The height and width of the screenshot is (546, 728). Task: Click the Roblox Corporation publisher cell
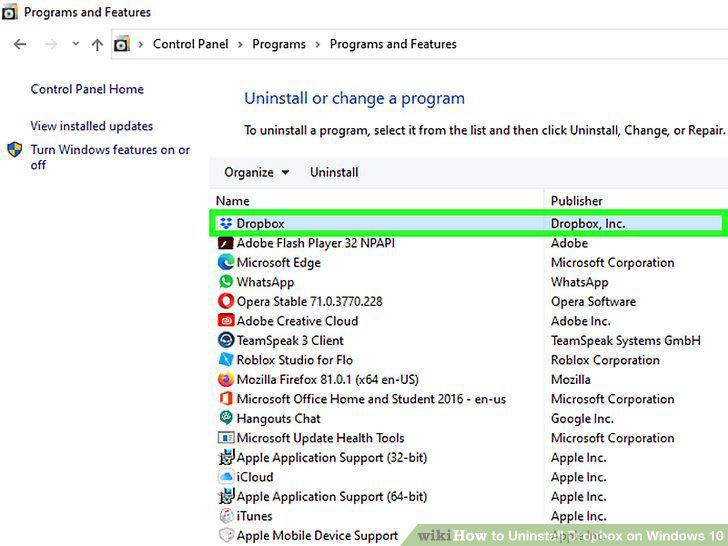[x=605, y=360]
